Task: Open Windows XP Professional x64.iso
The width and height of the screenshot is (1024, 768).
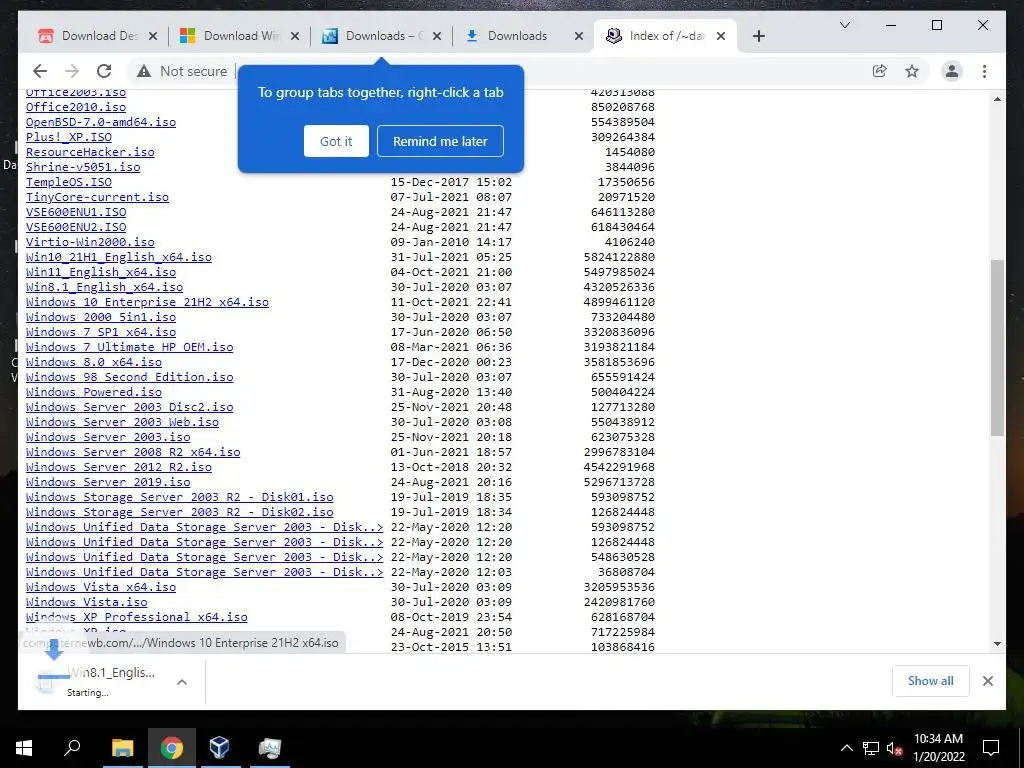Action: click(x=136, y=617)
